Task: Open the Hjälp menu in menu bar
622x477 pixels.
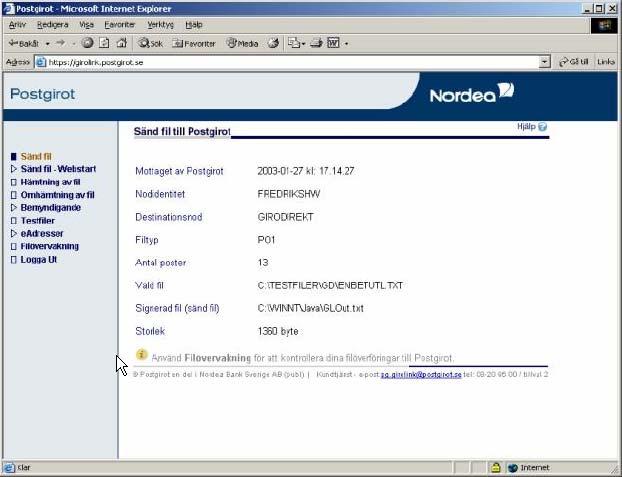Action: [x=194, y=25]
